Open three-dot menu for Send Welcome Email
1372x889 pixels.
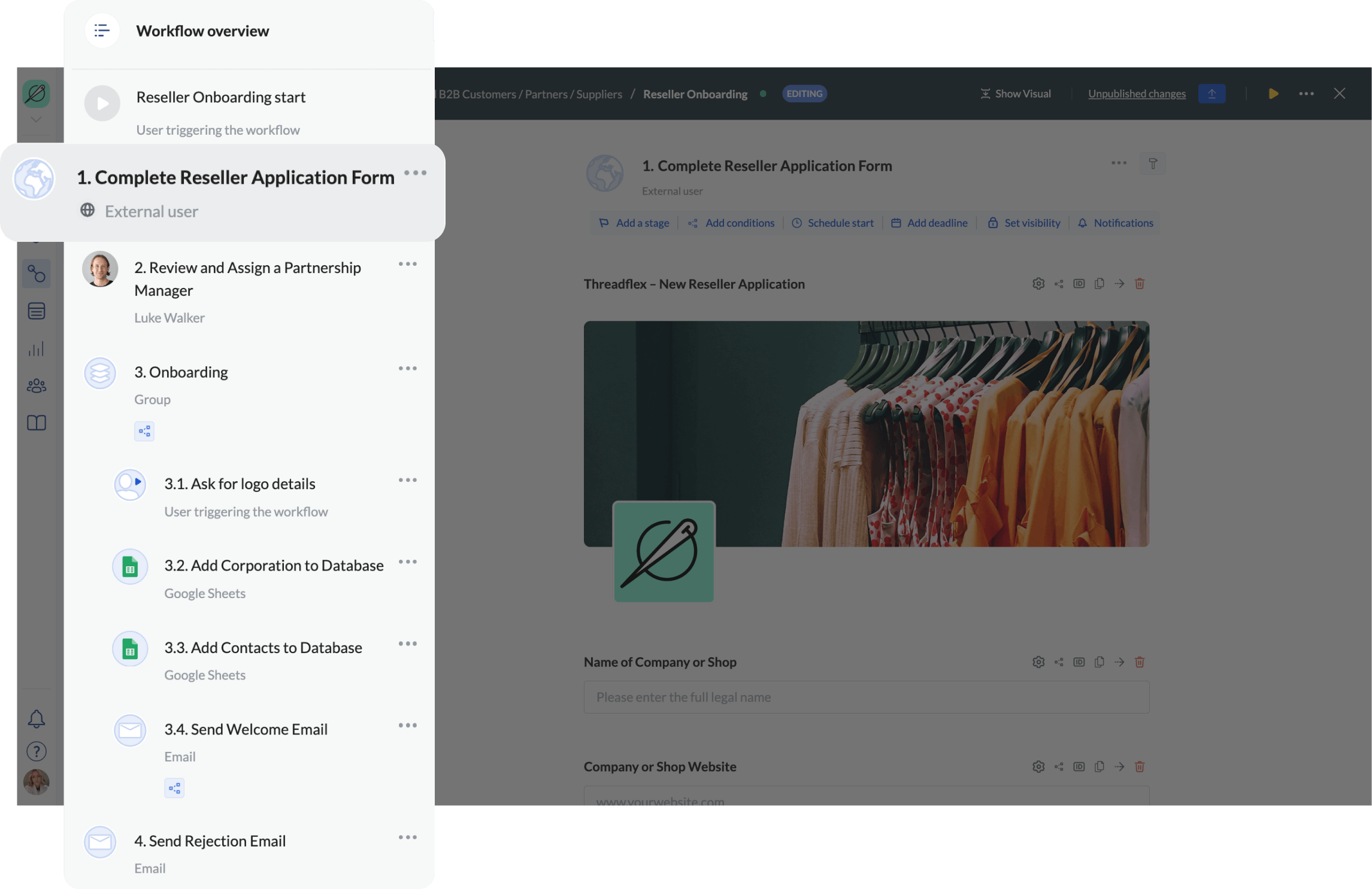408,726
